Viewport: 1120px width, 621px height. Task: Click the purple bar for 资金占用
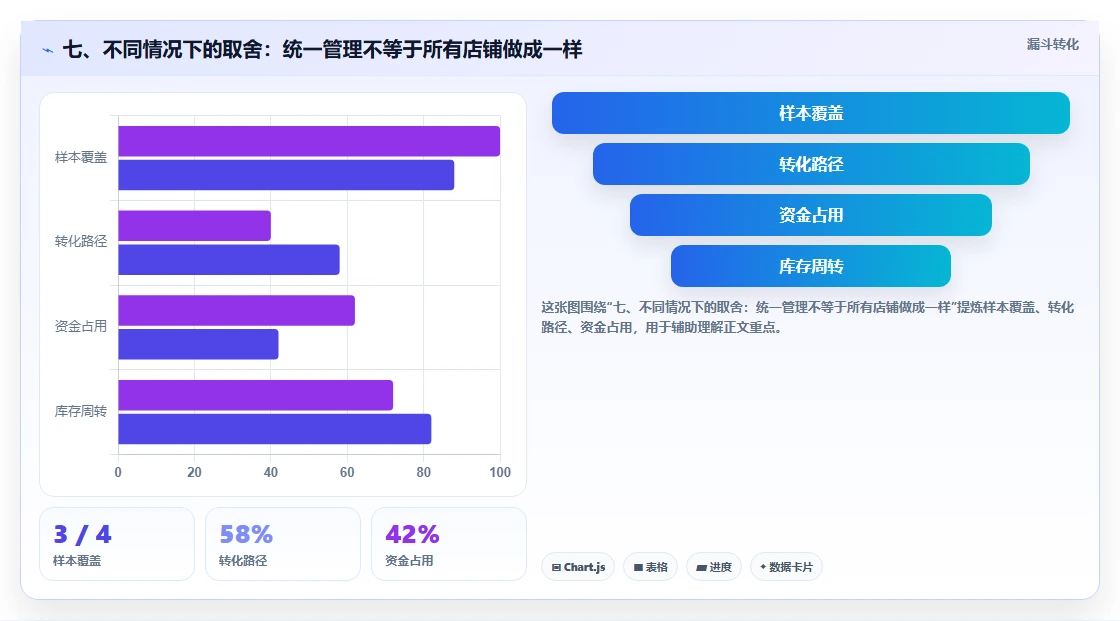pos(236,310)
